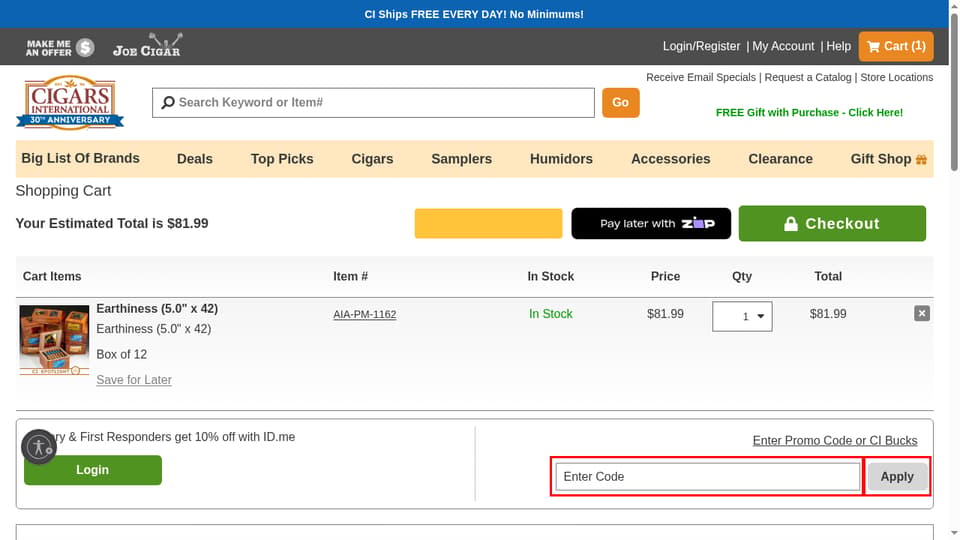Image resolution: width=960 pixels, height=540 pixels.
Task: Open the Big List Of Brands menu
Action: click(80, 159)
